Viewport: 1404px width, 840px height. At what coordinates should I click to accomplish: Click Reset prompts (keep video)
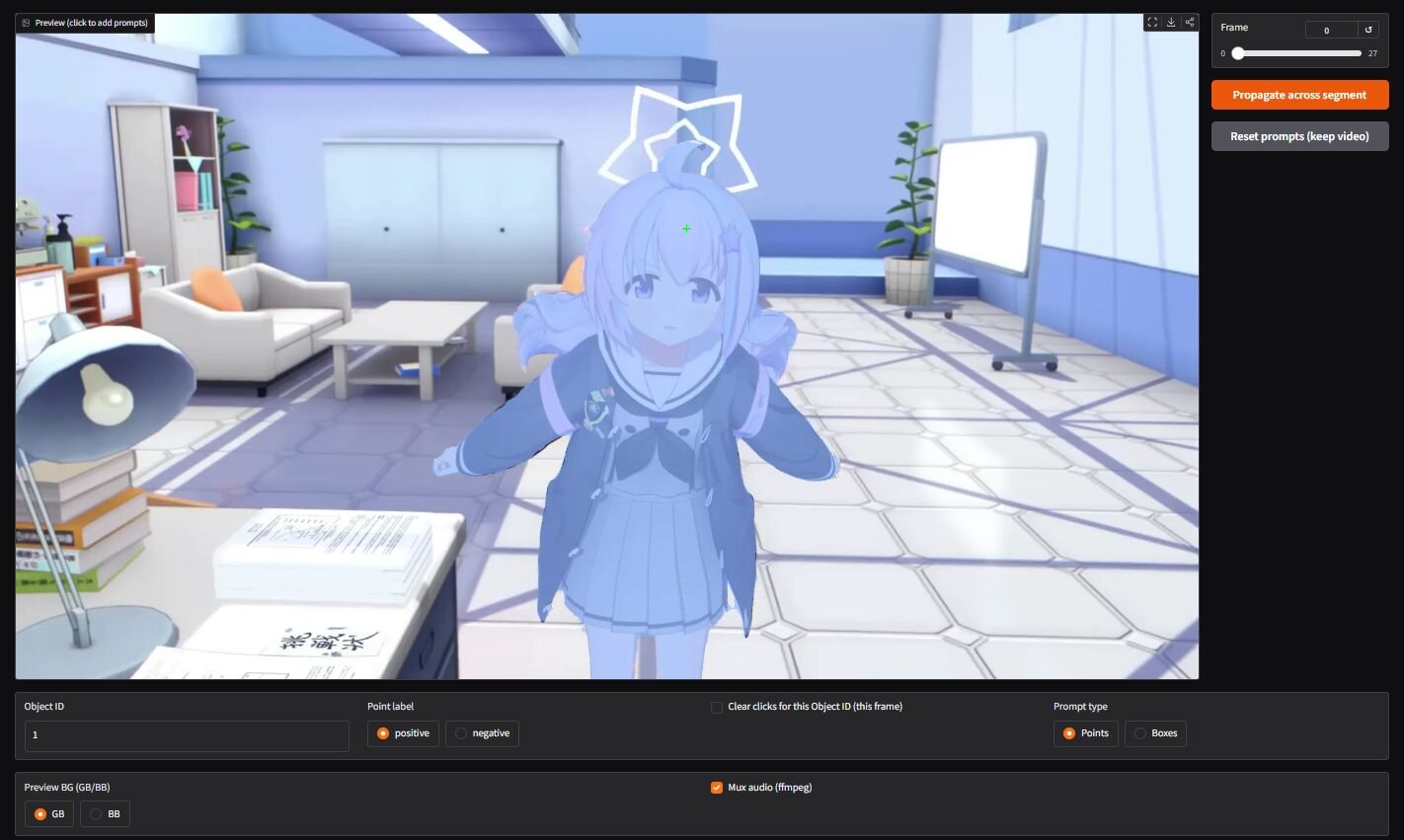coord(1299,136)
